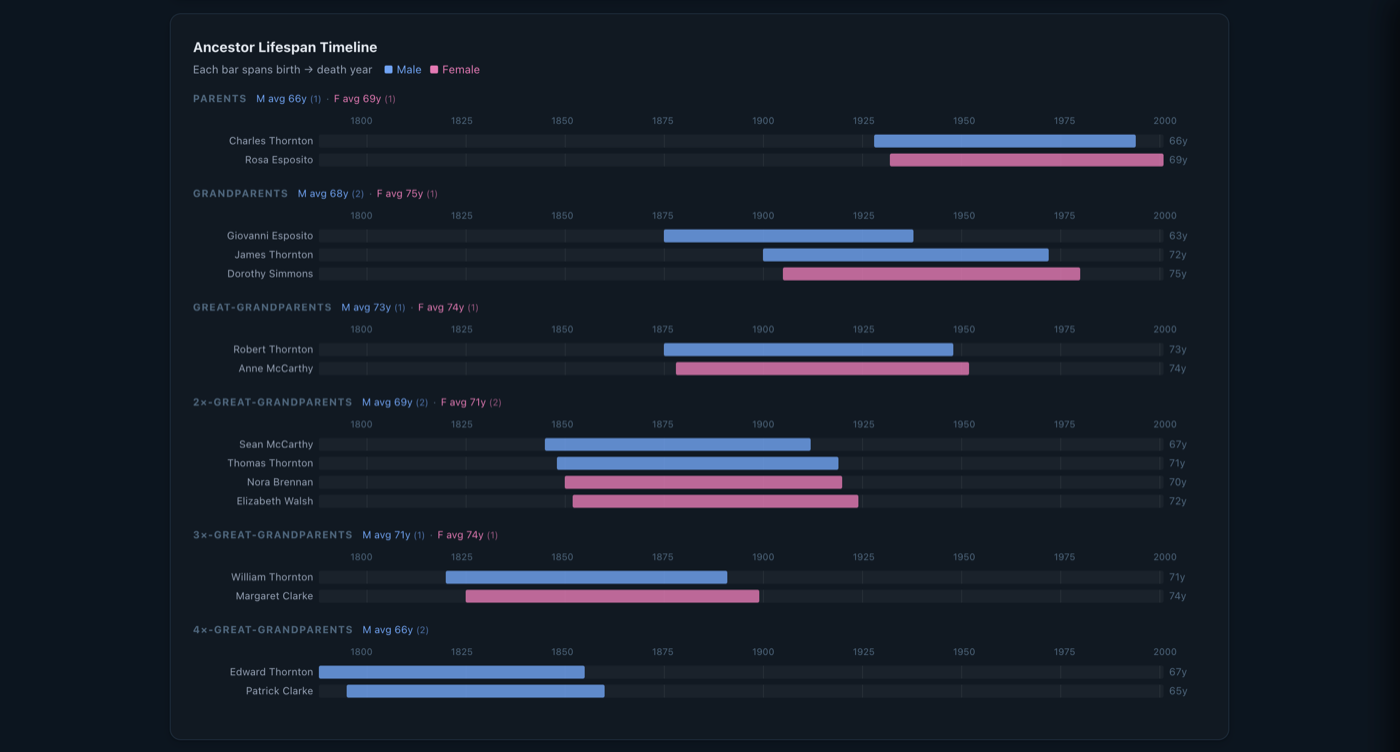Click 'F avg 74y' in 3×-Great-Grandparents header

pyautogui.click(x=460, y=536)
